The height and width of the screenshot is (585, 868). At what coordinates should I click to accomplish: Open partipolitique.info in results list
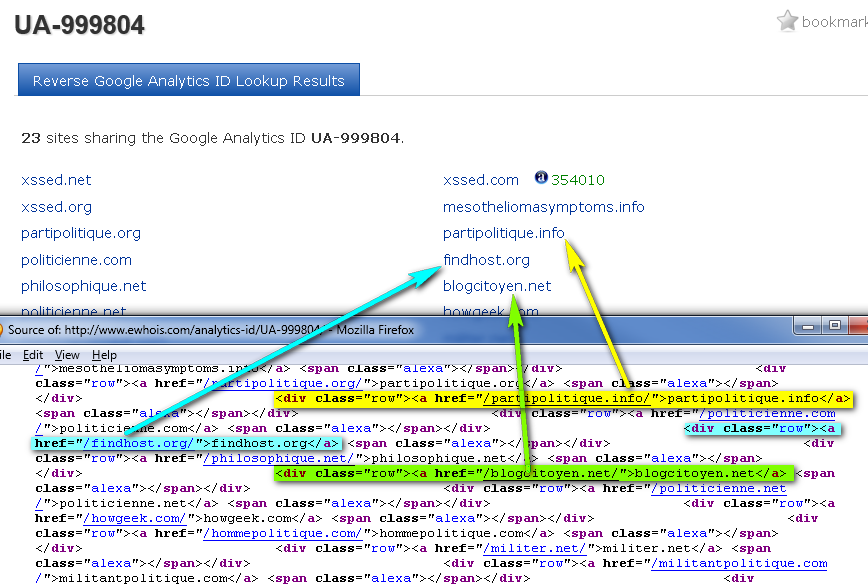tap(503, 233)
